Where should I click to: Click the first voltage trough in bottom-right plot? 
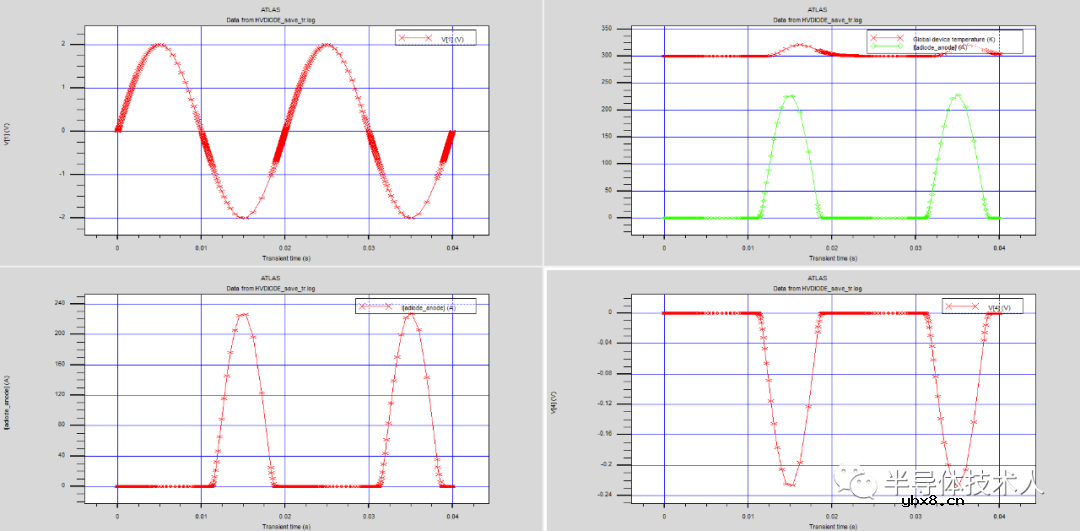(790, 484)
